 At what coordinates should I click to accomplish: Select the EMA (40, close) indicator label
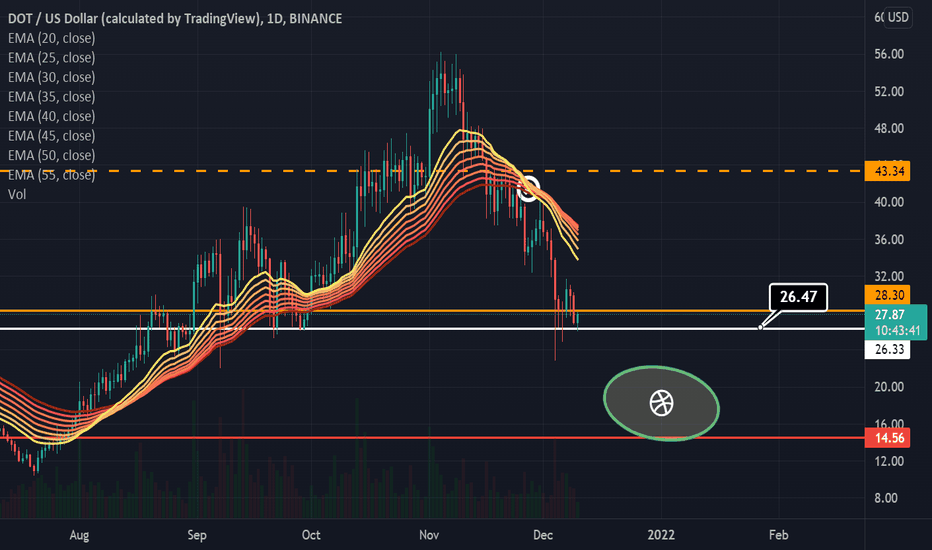pyautogui.click(x=51, y=117)
